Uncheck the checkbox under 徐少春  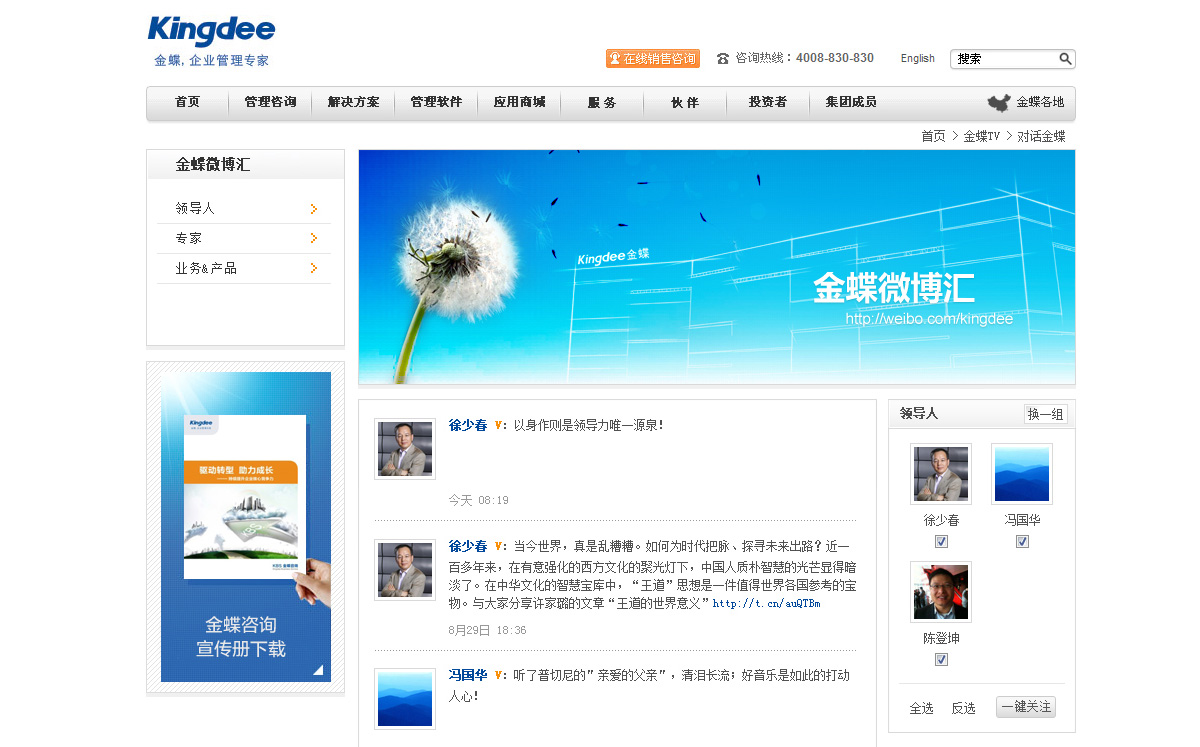(941, 541)
